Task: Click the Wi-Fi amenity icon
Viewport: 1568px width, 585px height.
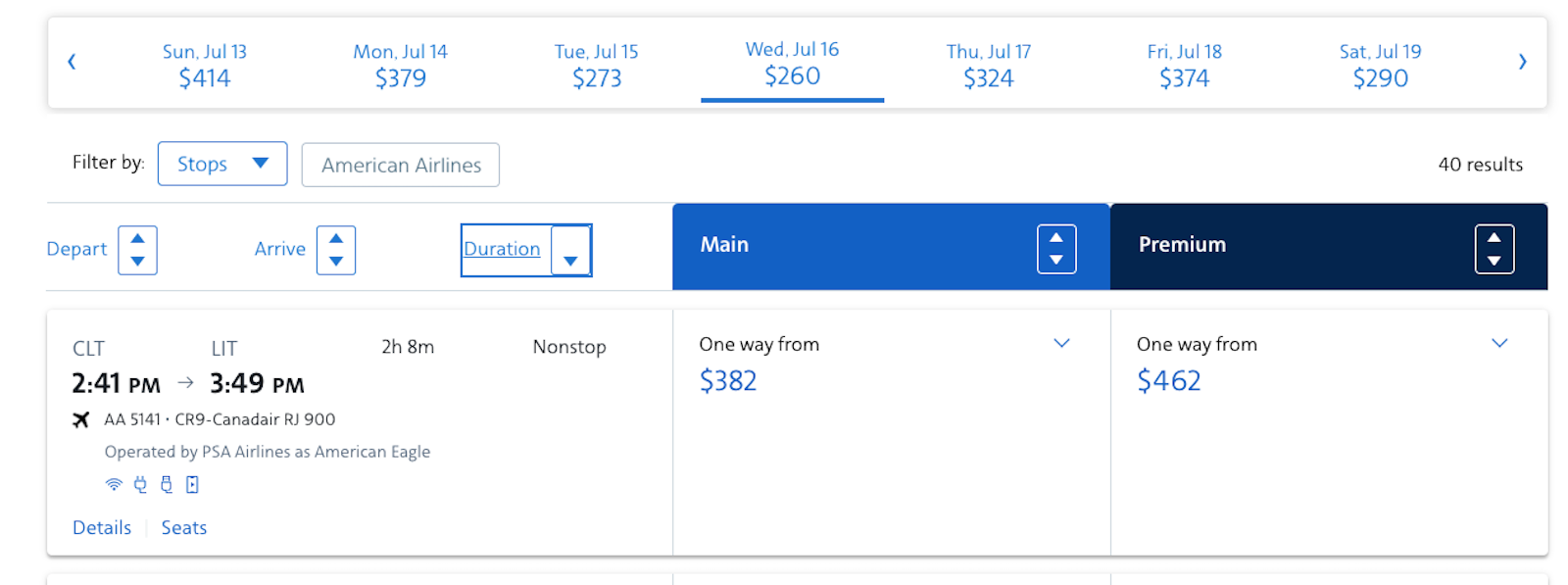Action: tap(114, 484)
